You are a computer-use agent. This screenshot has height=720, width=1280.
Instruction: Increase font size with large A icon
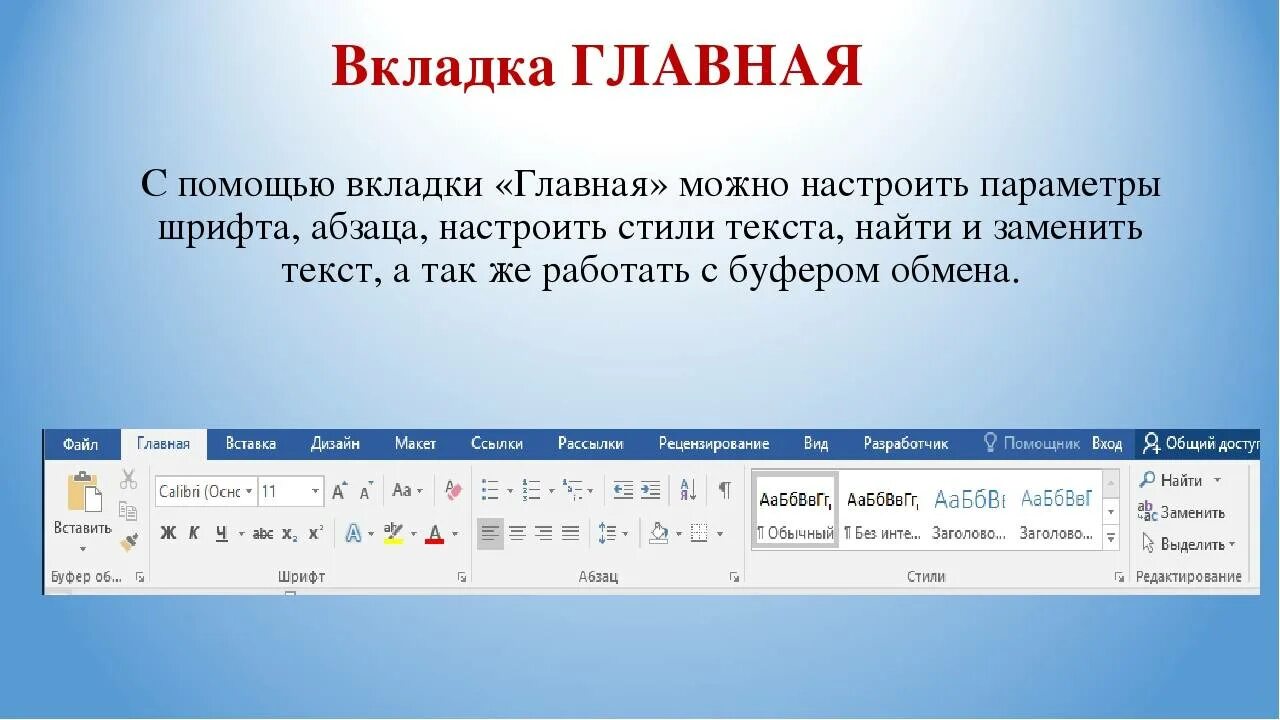339,491
